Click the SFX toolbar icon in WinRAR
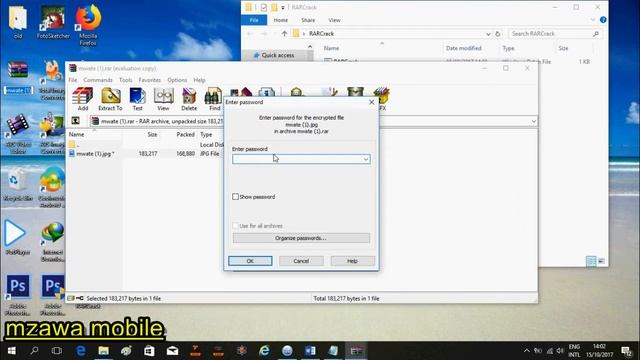Viewport: 640px width, 360px height. click(382, 99)
